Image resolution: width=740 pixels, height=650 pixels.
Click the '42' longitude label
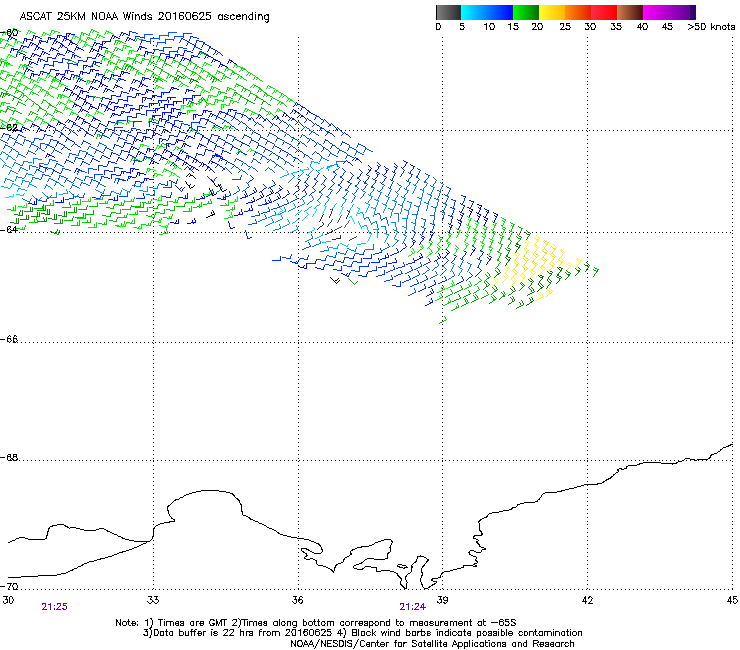point(587,600)
